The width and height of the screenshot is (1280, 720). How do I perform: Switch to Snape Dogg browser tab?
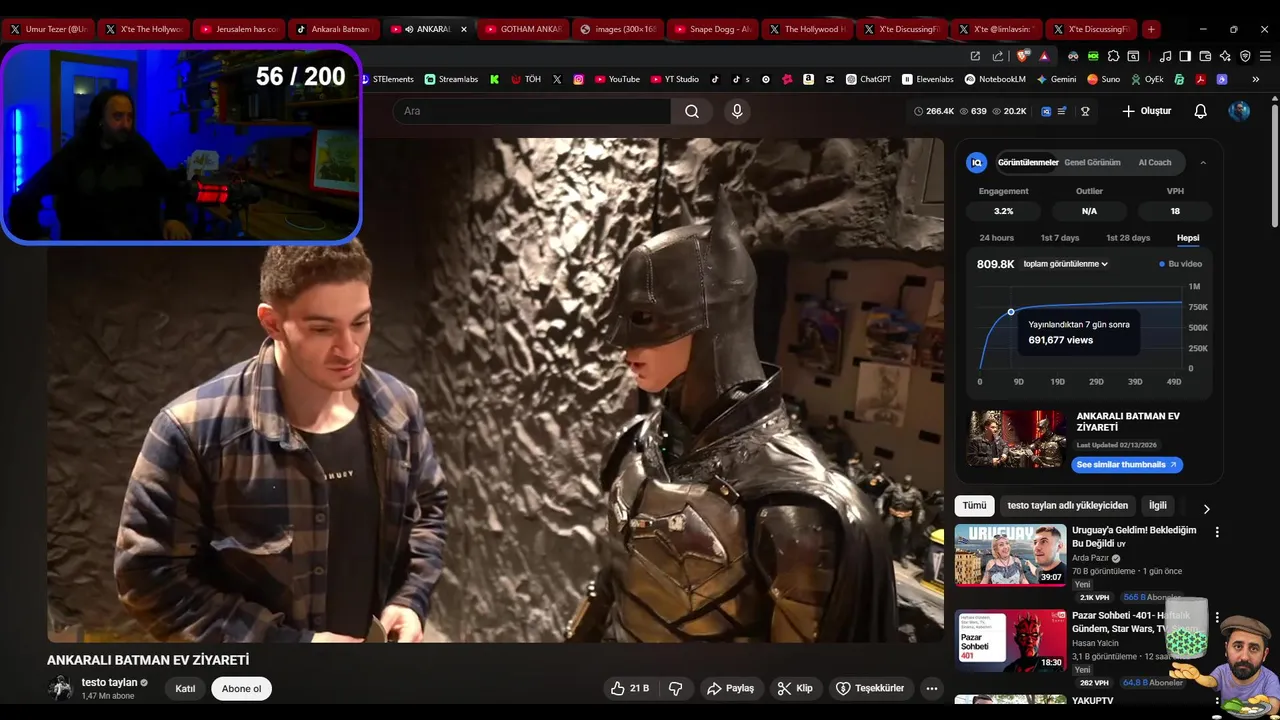click(x=712, y=29)
